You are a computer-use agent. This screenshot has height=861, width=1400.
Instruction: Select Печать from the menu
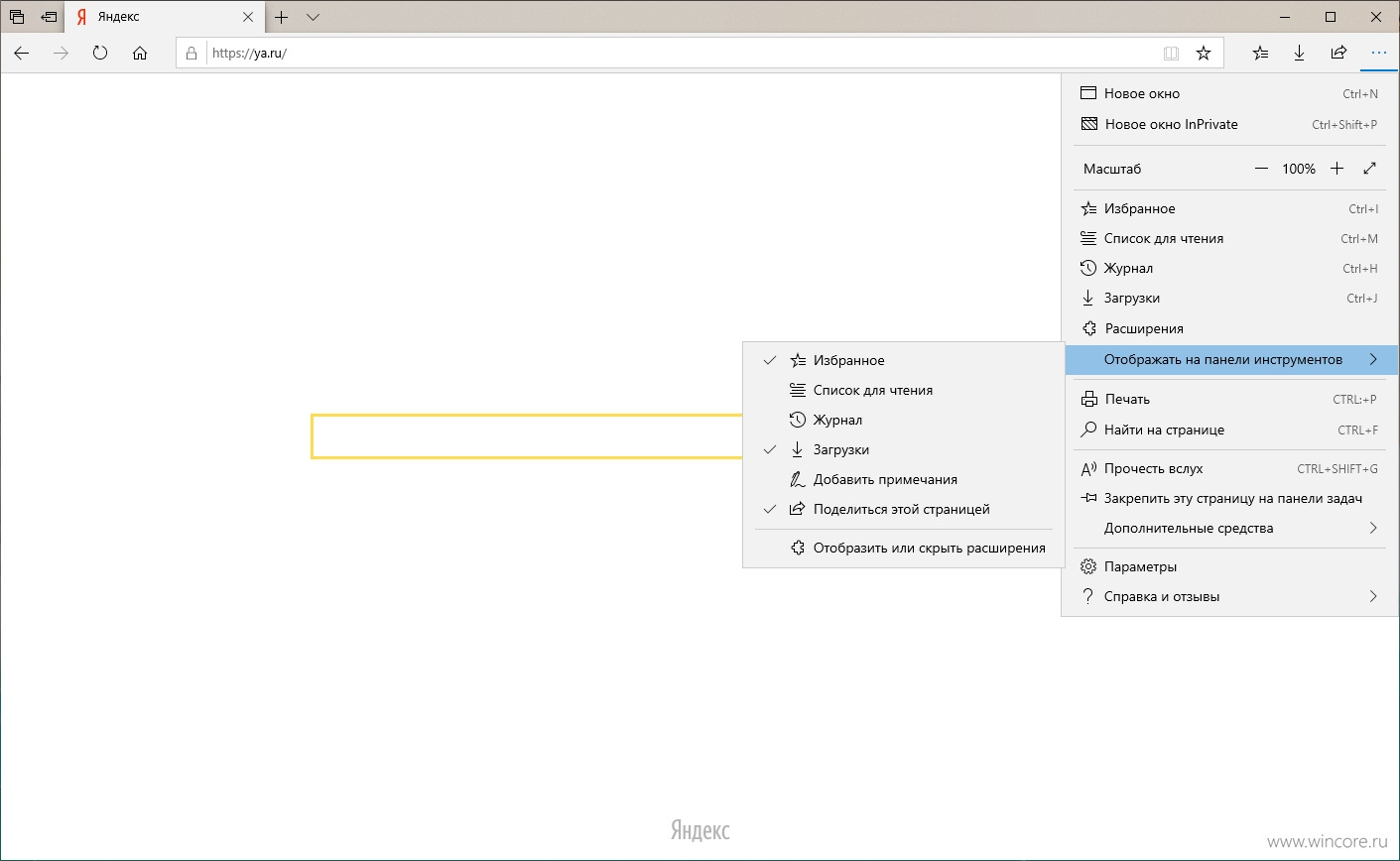pyautogui.click(x=1229, y=399)
